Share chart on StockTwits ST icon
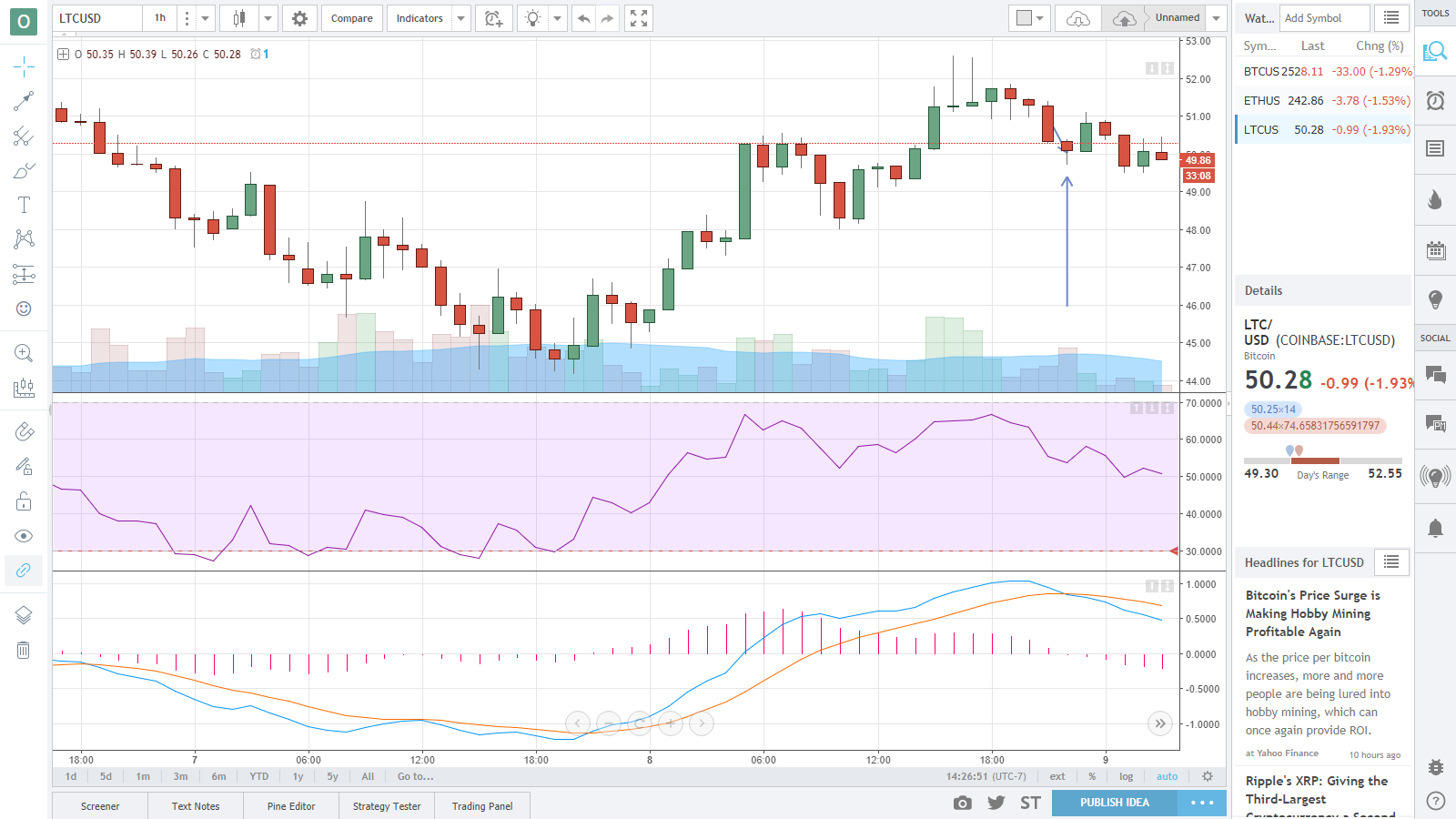1456x819 pixels. click(x=1030, y=803)
